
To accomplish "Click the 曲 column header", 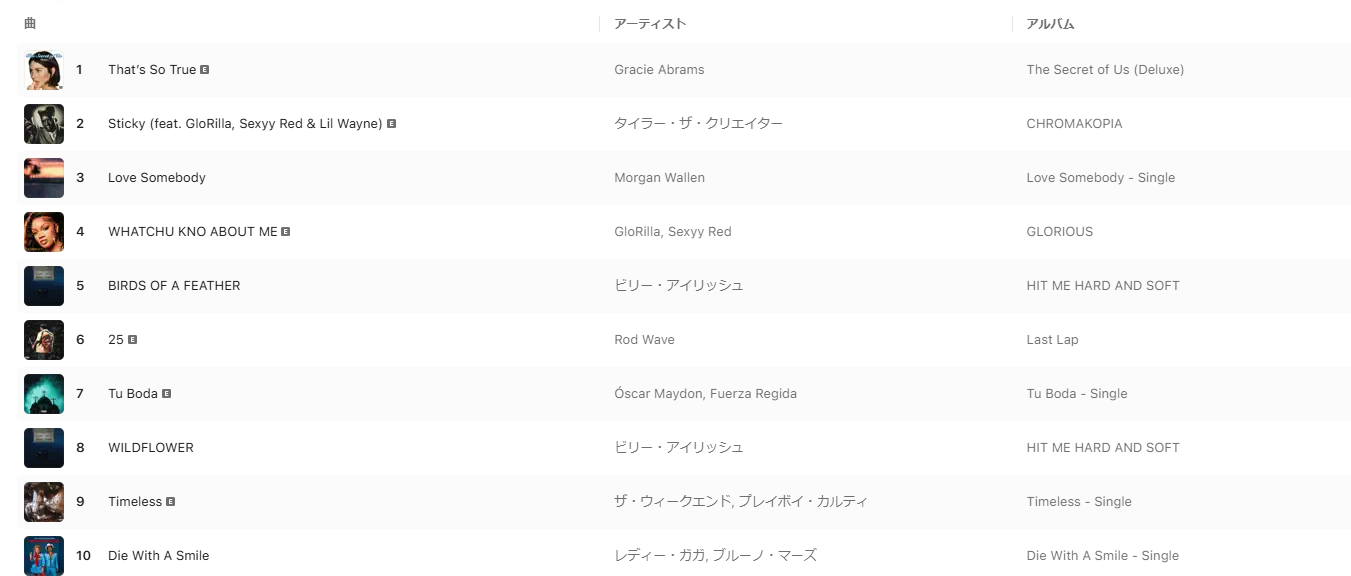I will click(30, 23).
